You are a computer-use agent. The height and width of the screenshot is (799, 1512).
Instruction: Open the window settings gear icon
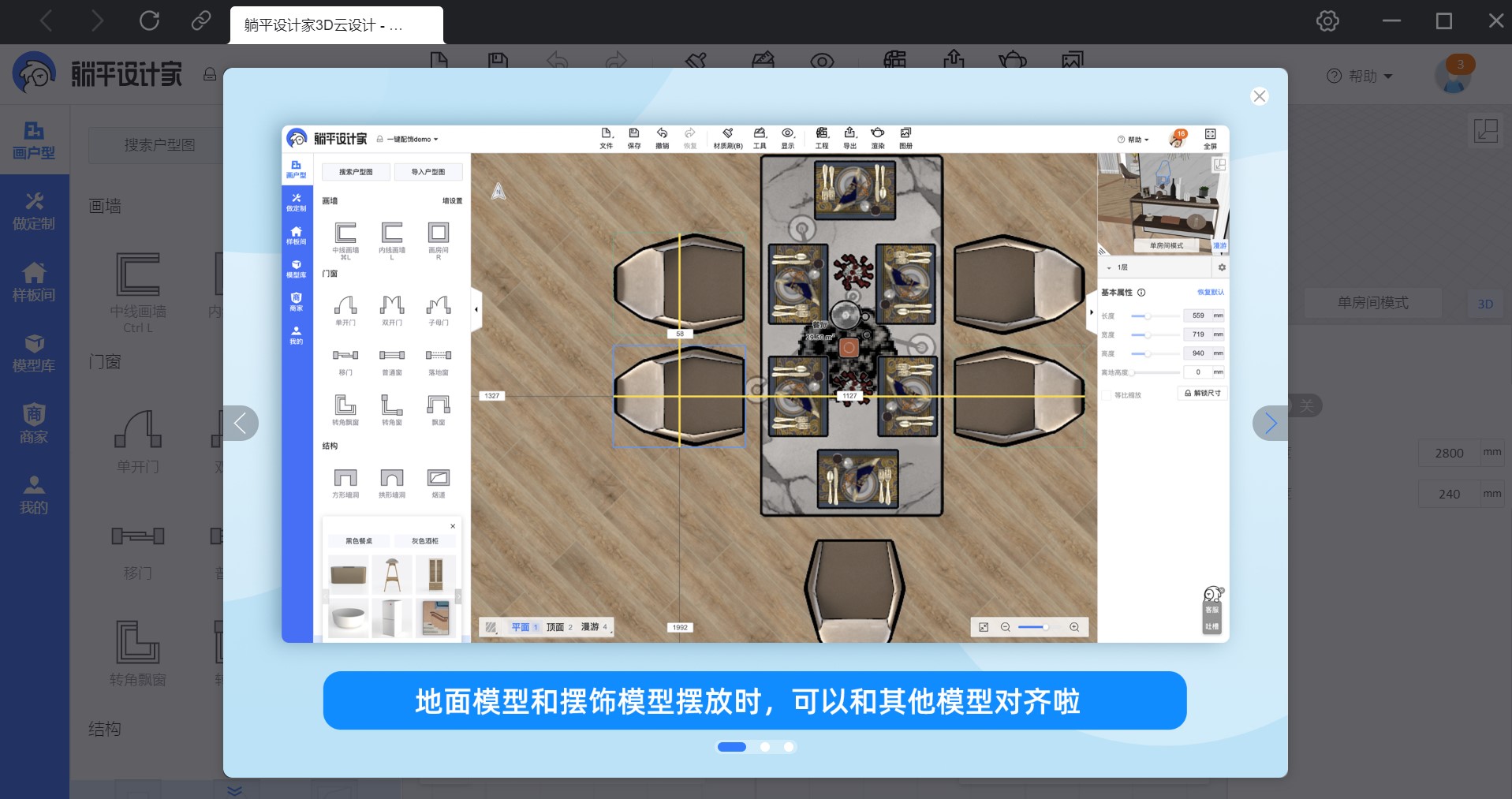click(1327, 21)
